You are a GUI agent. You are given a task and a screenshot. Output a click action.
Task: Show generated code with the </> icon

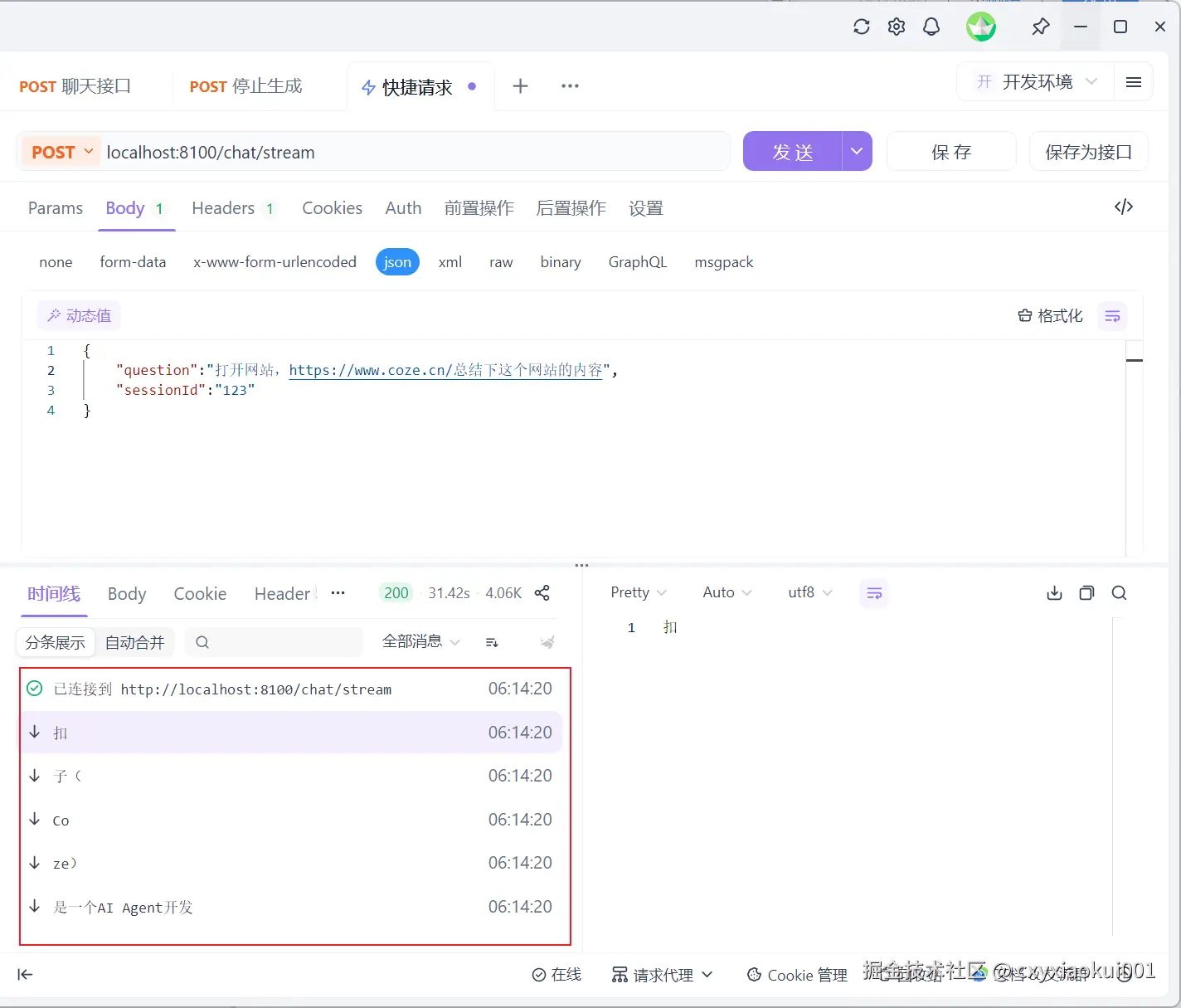[1124, 207]
